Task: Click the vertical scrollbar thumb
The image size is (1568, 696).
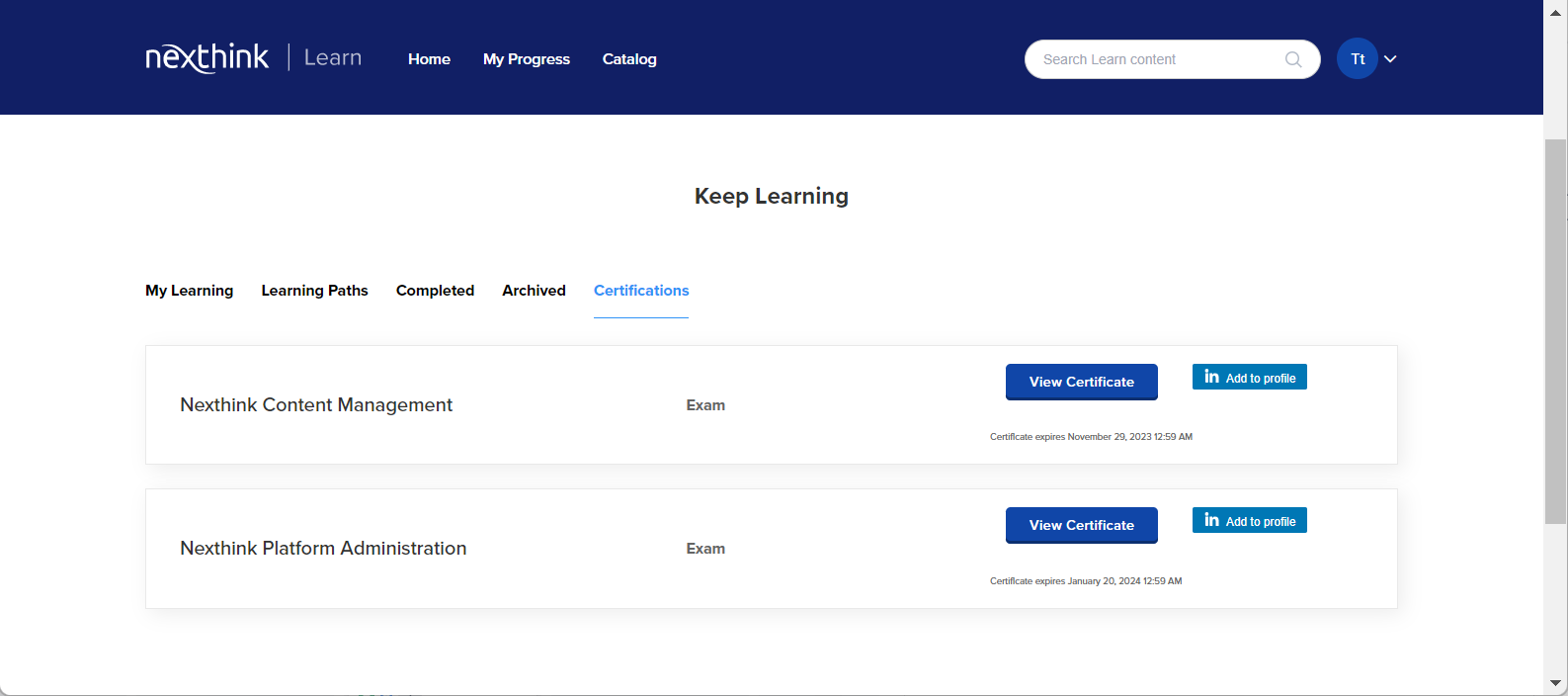Action: 1555,331
